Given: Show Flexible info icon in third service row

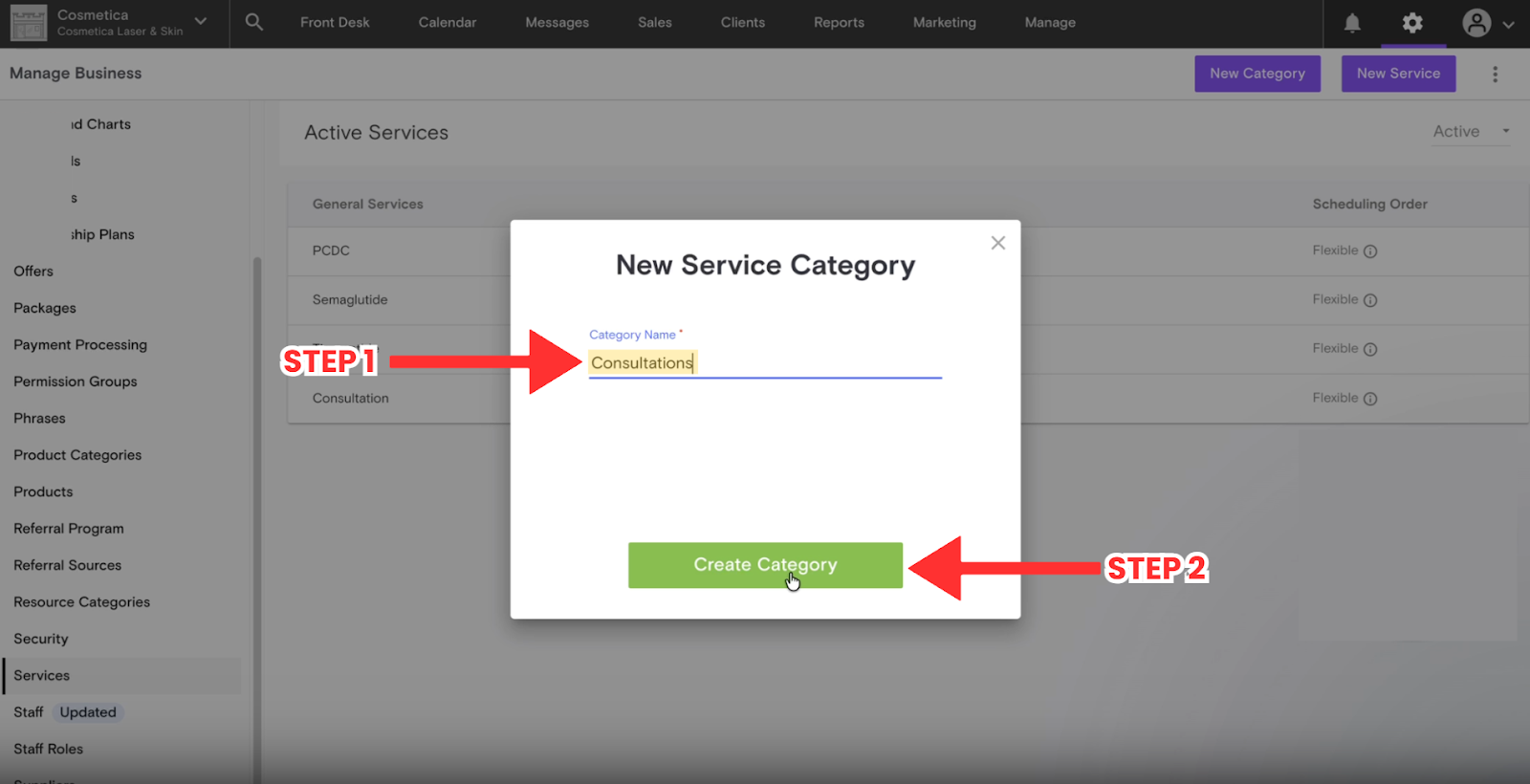Looking at the screenshot, I should coord(1370,349).
